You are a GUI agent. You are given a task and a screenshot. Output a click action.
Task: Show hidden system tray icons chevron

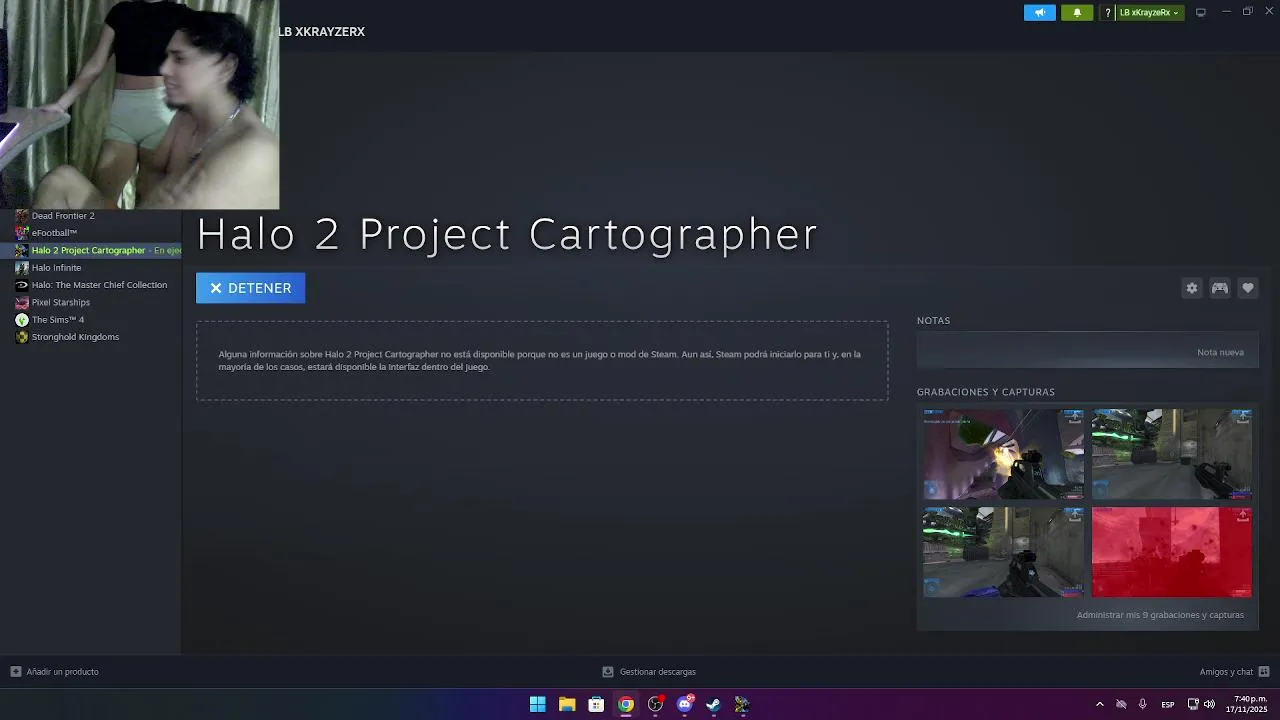click(1099, 704)
